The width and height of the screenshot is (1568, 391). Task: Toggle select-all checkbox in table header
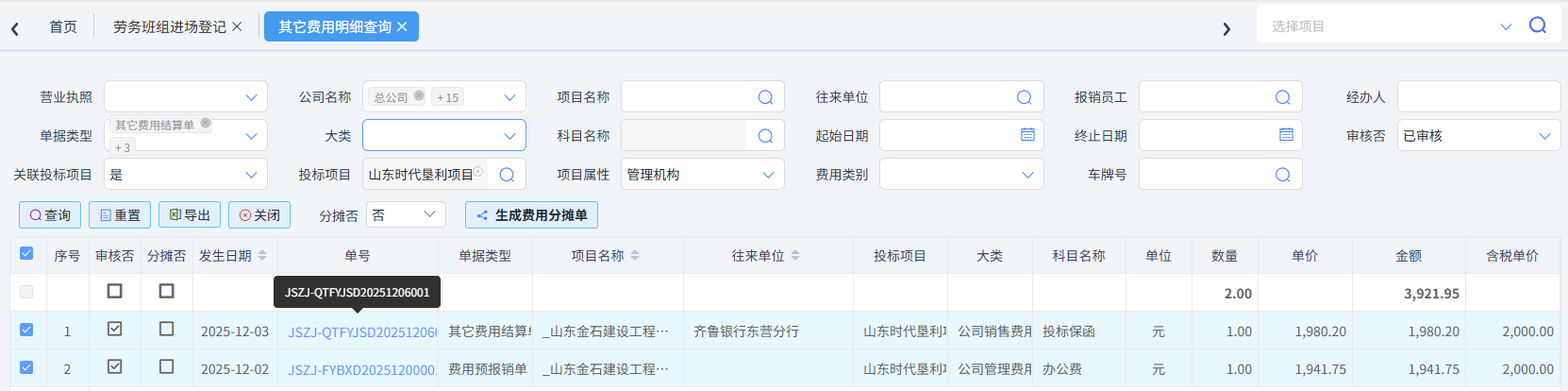26,253
